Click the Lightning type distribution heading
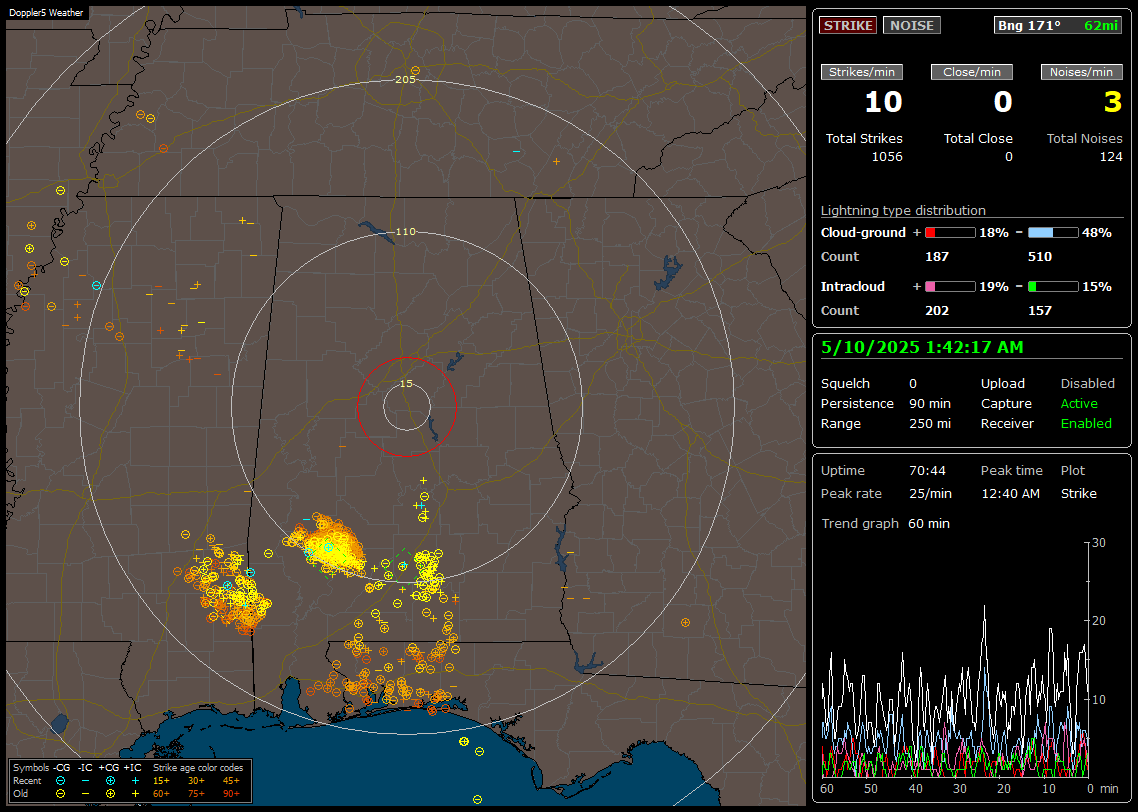The width and height of the screenshot is (1138, 812). click(x=903, y=210)
